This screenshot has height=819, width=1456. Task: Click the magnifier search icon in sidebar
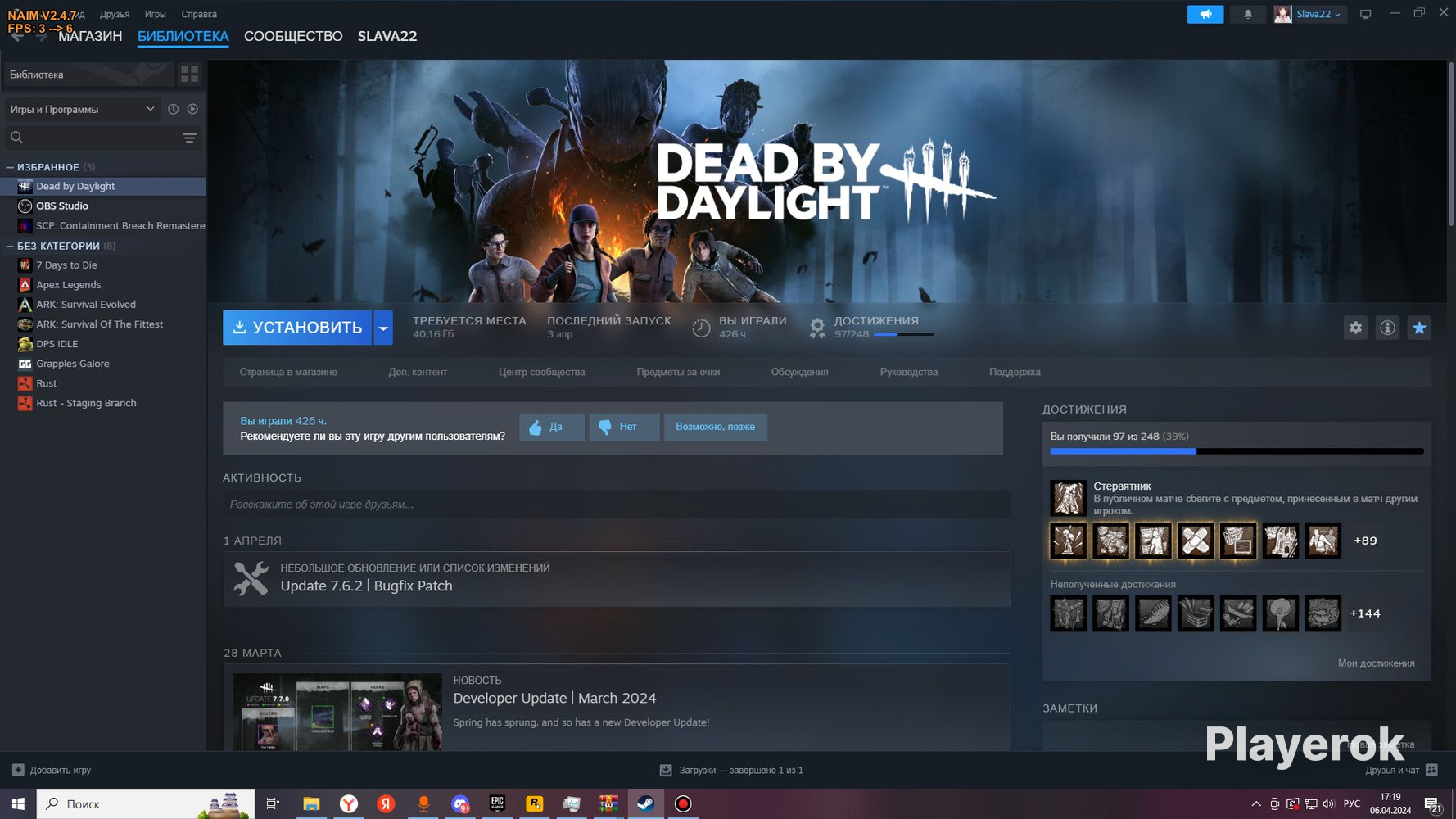tap(16, 138)
